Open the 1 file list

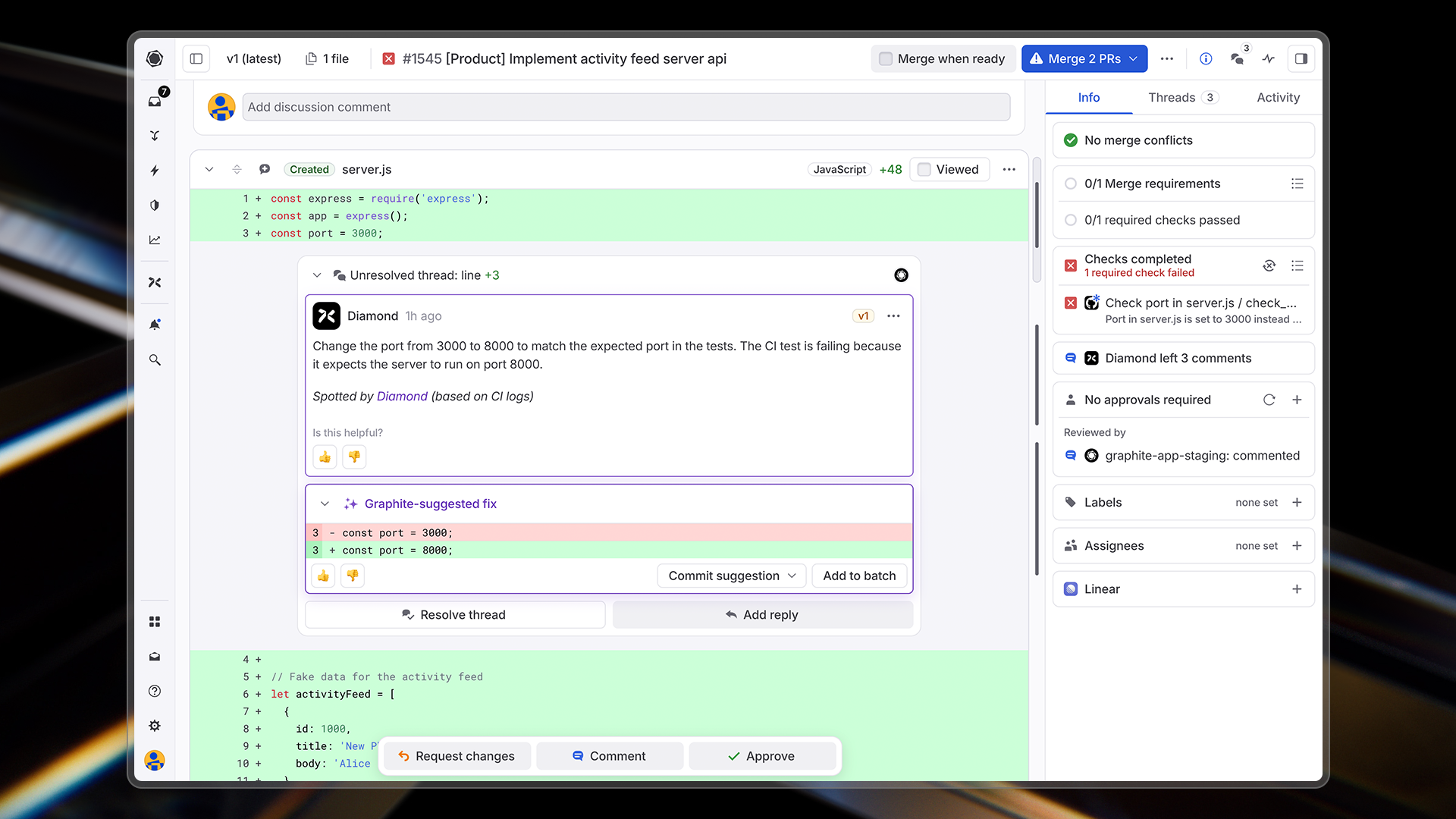tap(327, 58)
